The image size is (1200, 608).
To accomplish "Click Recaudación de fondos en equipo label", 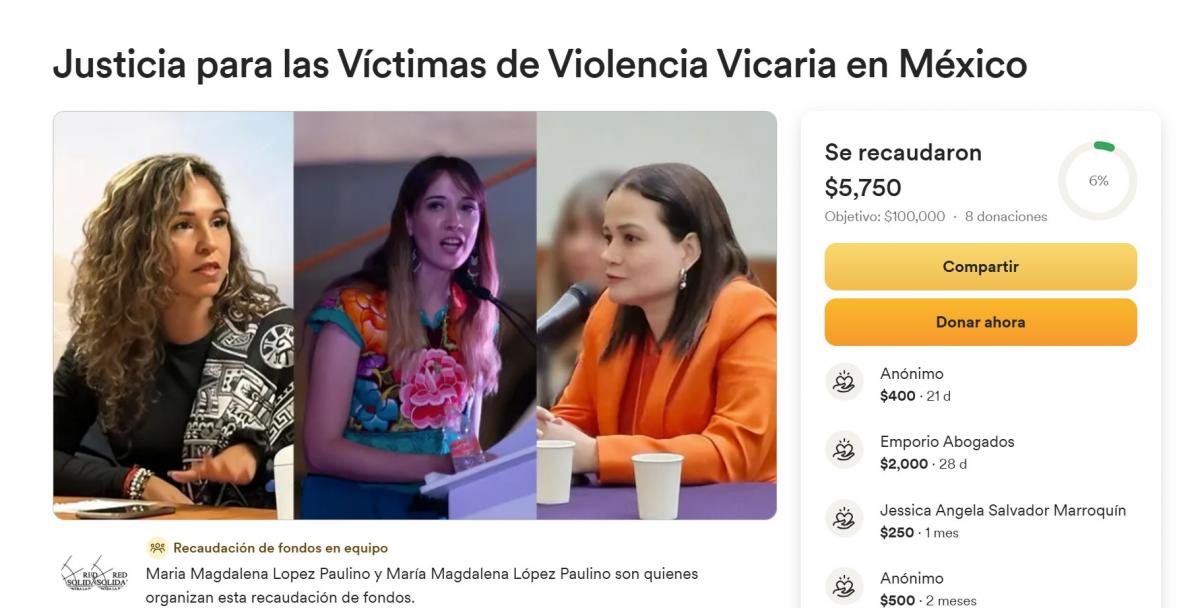I will pos(280,548).
